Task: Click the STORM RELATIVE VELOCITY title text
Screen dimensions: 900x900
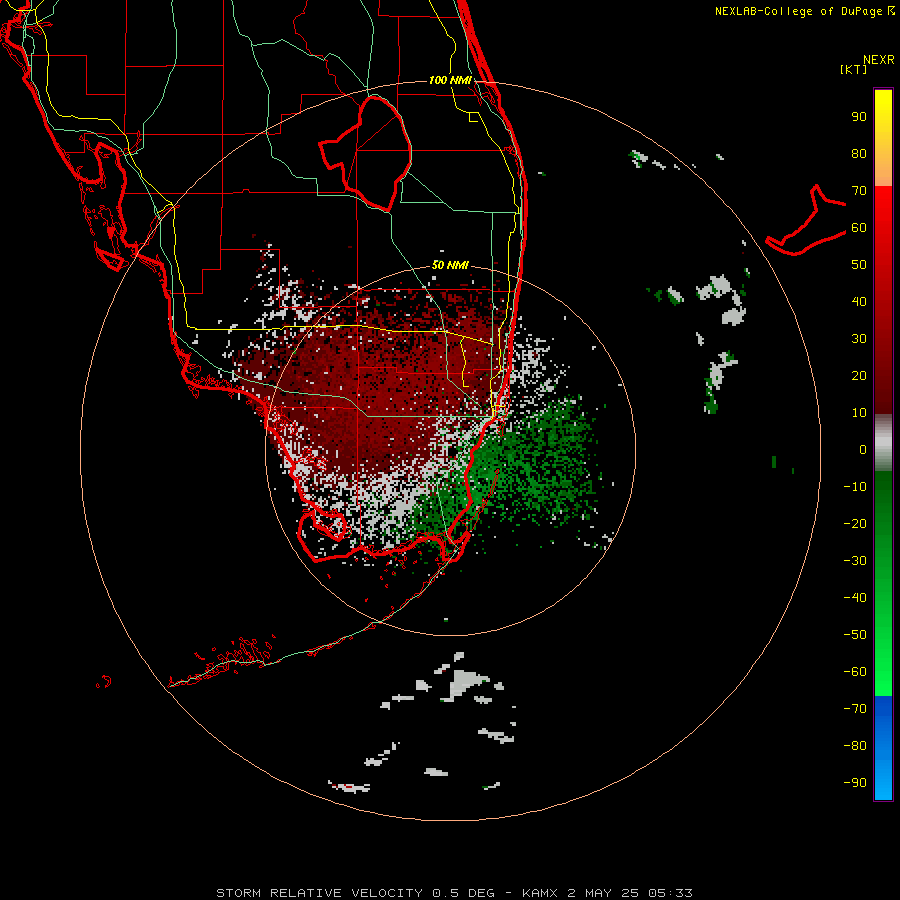Action: 319,893
